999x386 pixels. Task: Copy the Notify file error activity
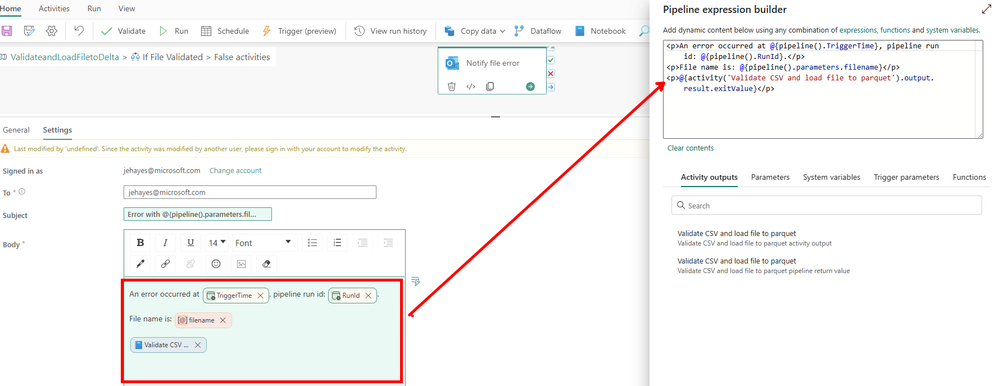tap(490, 87)
